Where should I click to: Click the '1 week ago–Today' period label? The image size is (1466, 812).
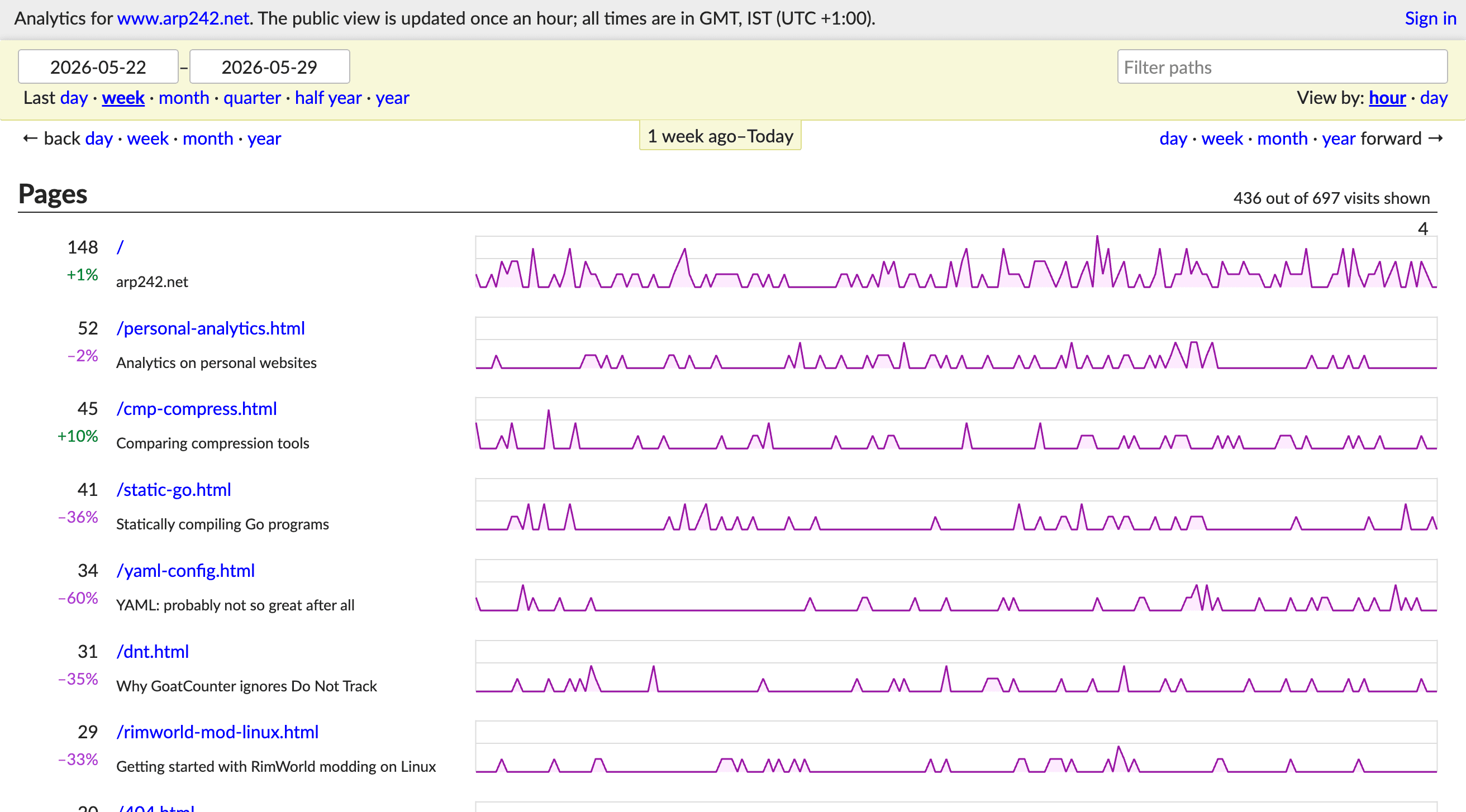click(x=720, y=136)
